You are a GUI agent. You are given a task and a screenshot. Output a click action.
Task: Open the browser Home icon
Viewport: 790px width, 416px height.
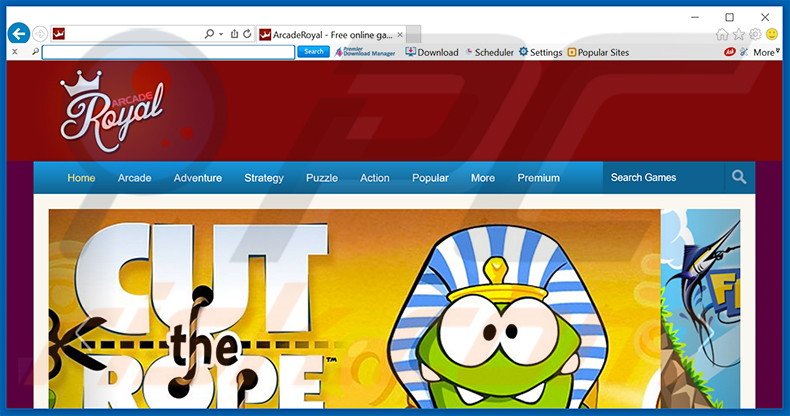(x=722, y=34)
